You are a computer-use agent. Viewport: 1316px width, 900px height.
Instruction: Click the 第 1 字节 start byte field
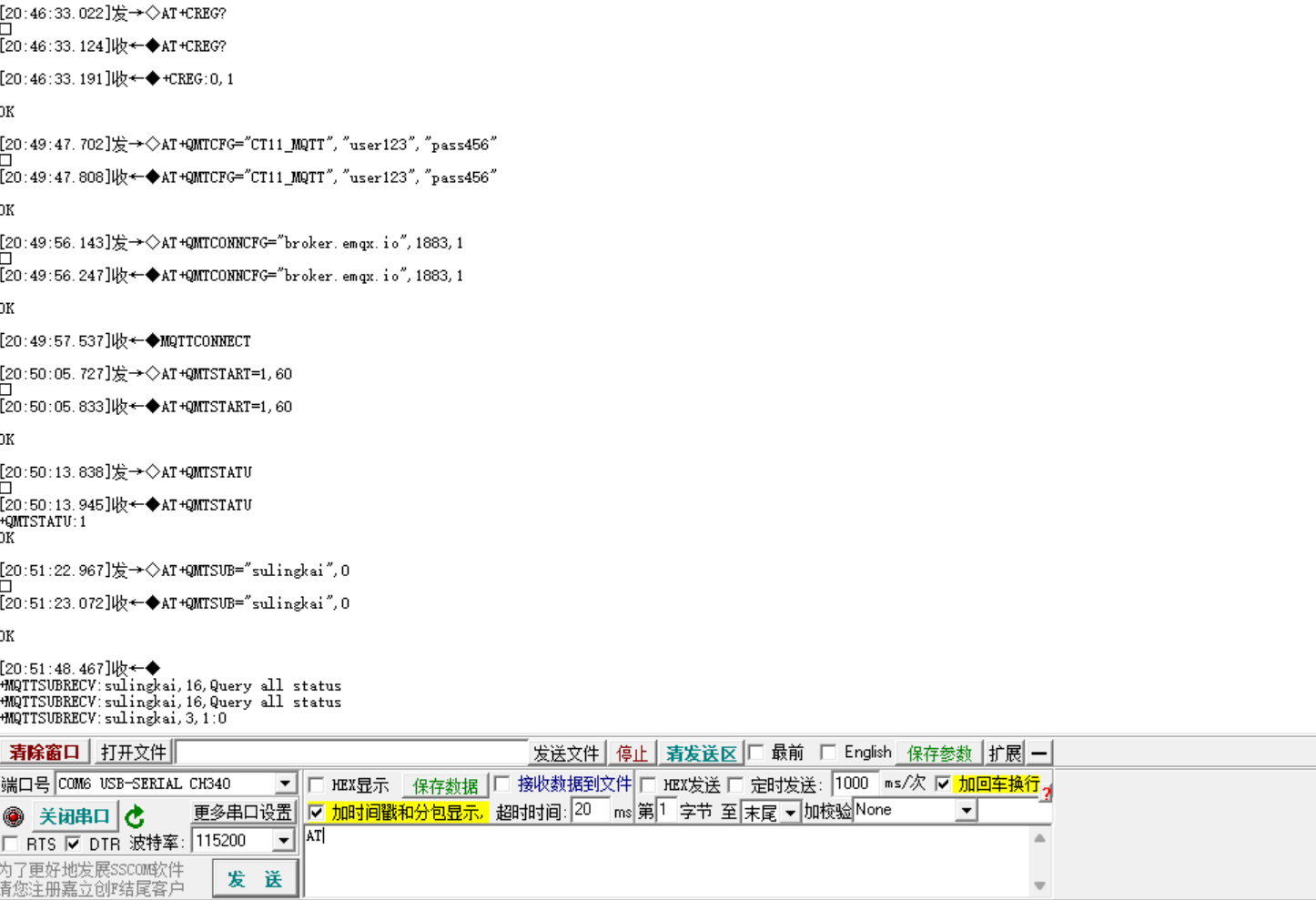click(665, 810)
